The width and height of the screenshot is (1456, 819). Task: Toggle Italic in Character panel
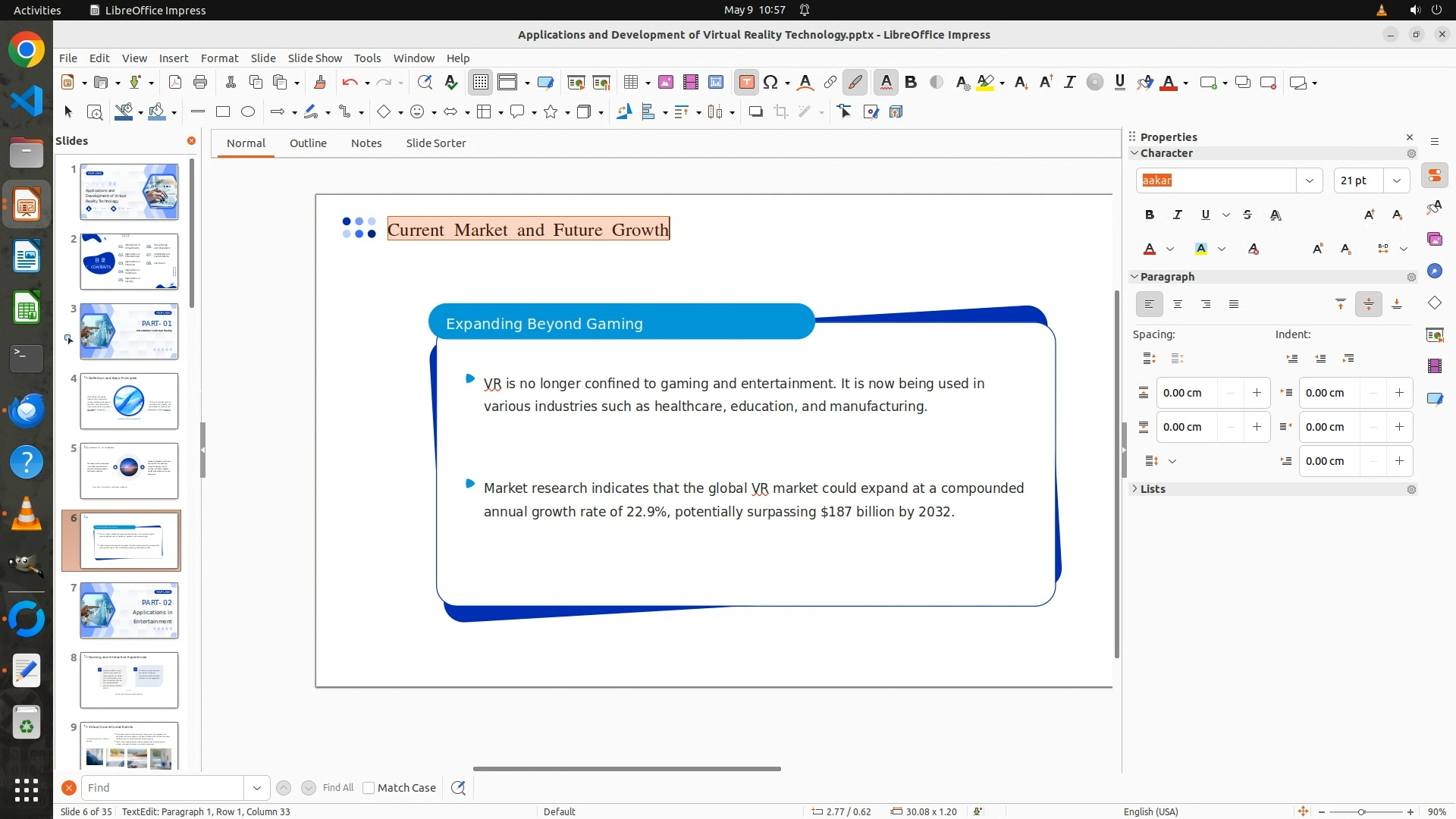[x=1178, y=215]
